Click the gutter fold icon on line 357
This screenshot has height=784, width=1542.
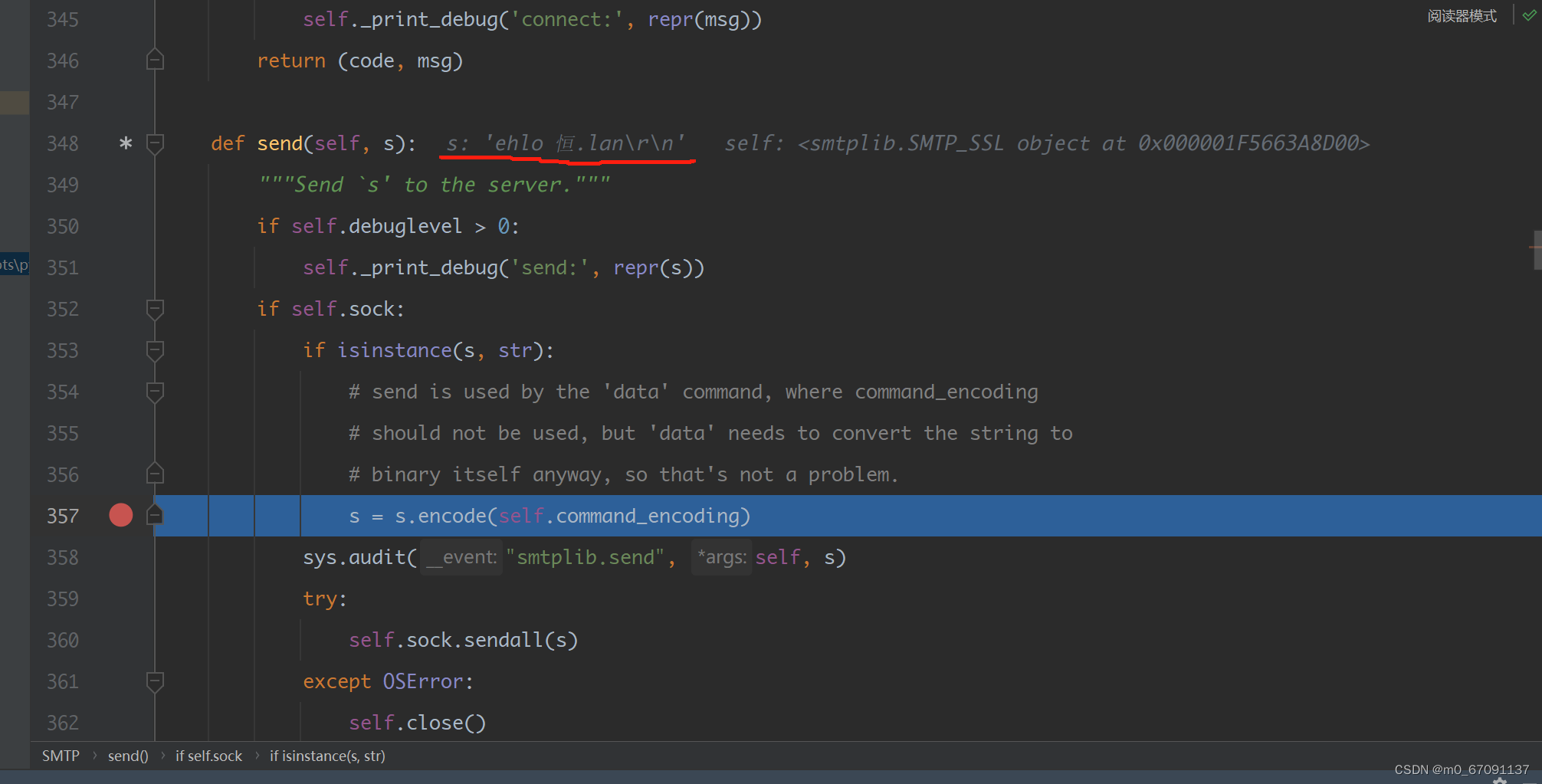pos(155,515)
